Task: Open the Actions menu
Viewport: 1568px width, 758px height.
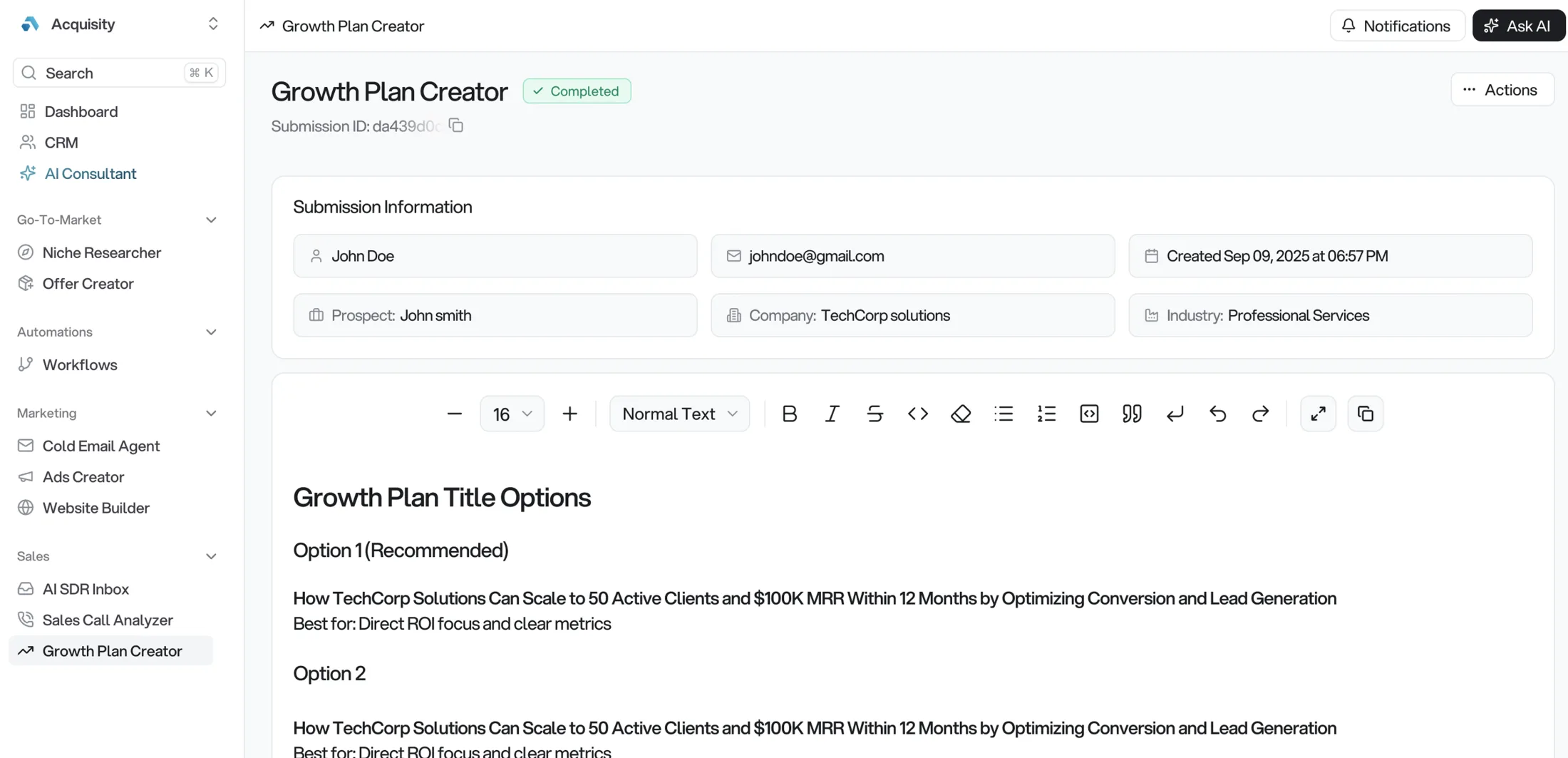Action: click(x=1502, y=89)
